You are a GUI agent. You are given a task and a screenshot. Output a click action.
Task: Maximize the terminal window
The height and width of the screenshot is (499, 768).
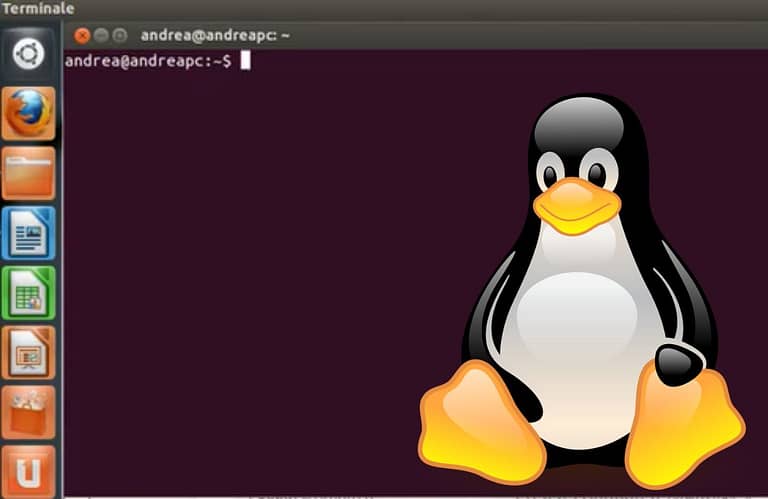pyautogui.click(x=120, y=36)
